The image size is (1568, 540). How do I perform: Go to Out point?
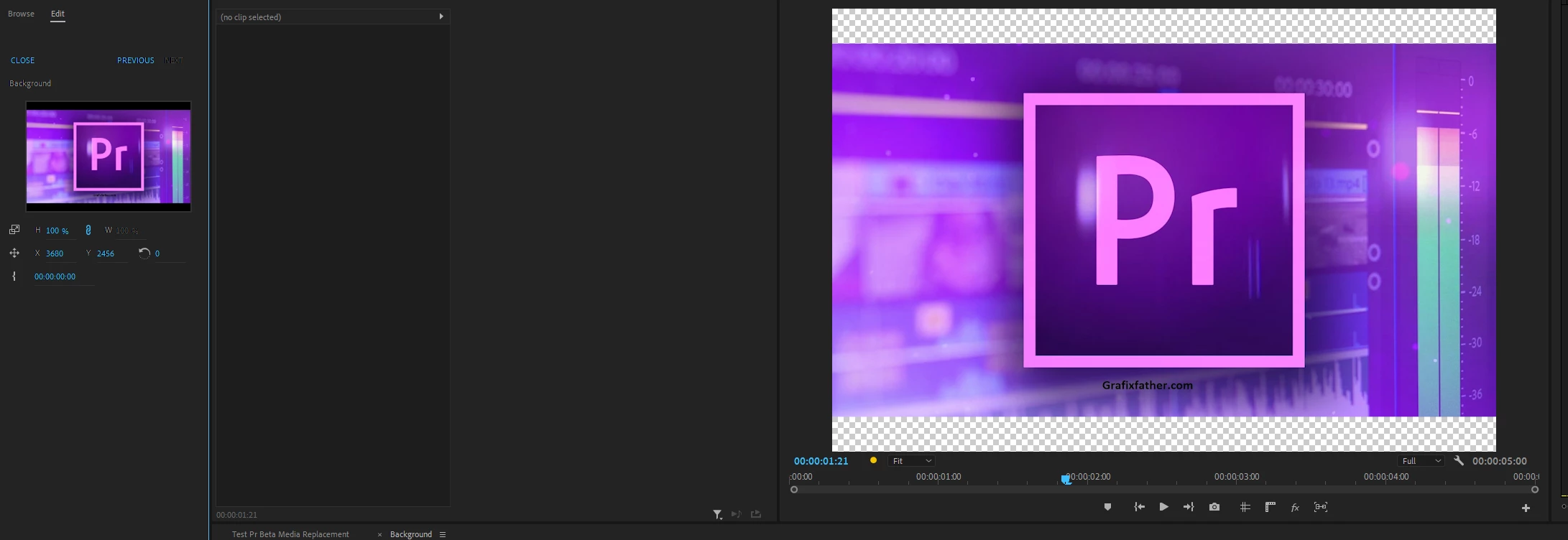point(1189,507)
